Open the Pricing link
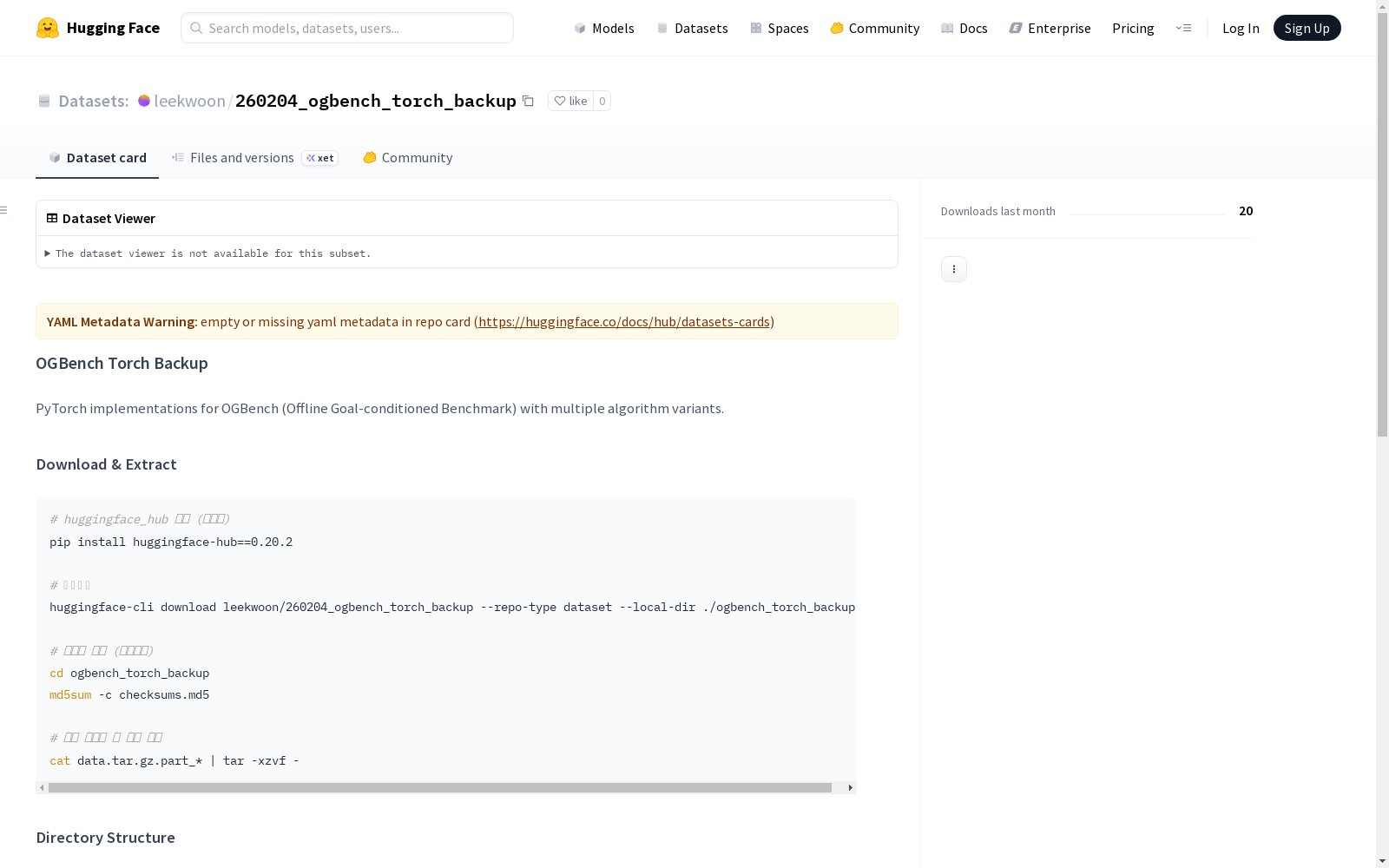Viewport: 1389px width, 868px height. [1133, 28]
